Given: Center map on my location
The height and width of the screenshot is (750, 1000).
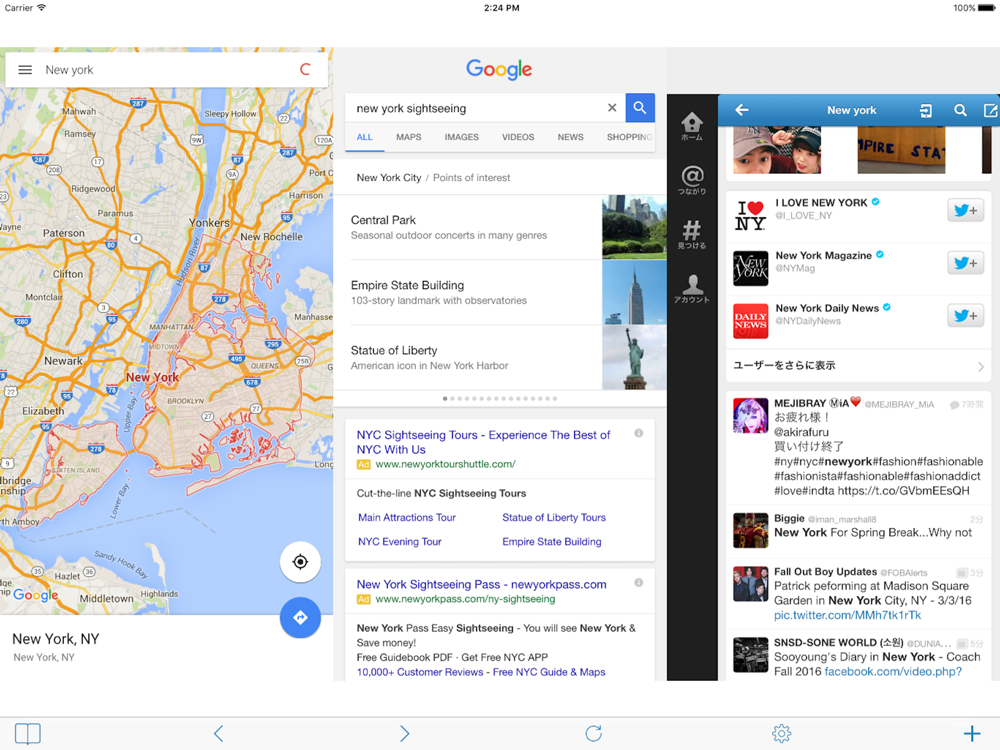Looking at the screenshot, I should click(300, 562).
